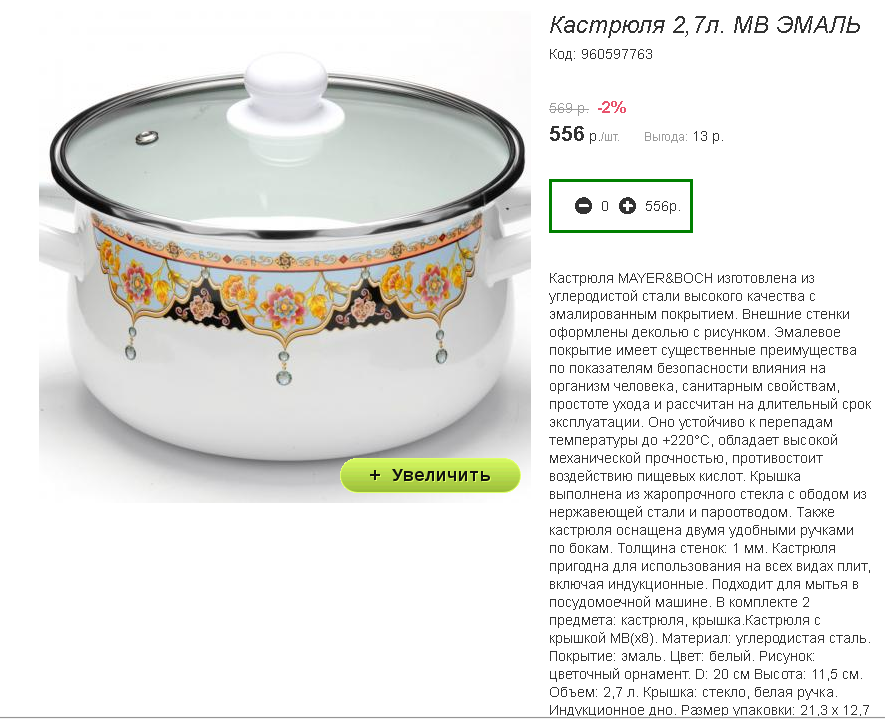Click the р./шт. unit label
The height and width of the screenshot is (719, 885).
pos(604,137)
